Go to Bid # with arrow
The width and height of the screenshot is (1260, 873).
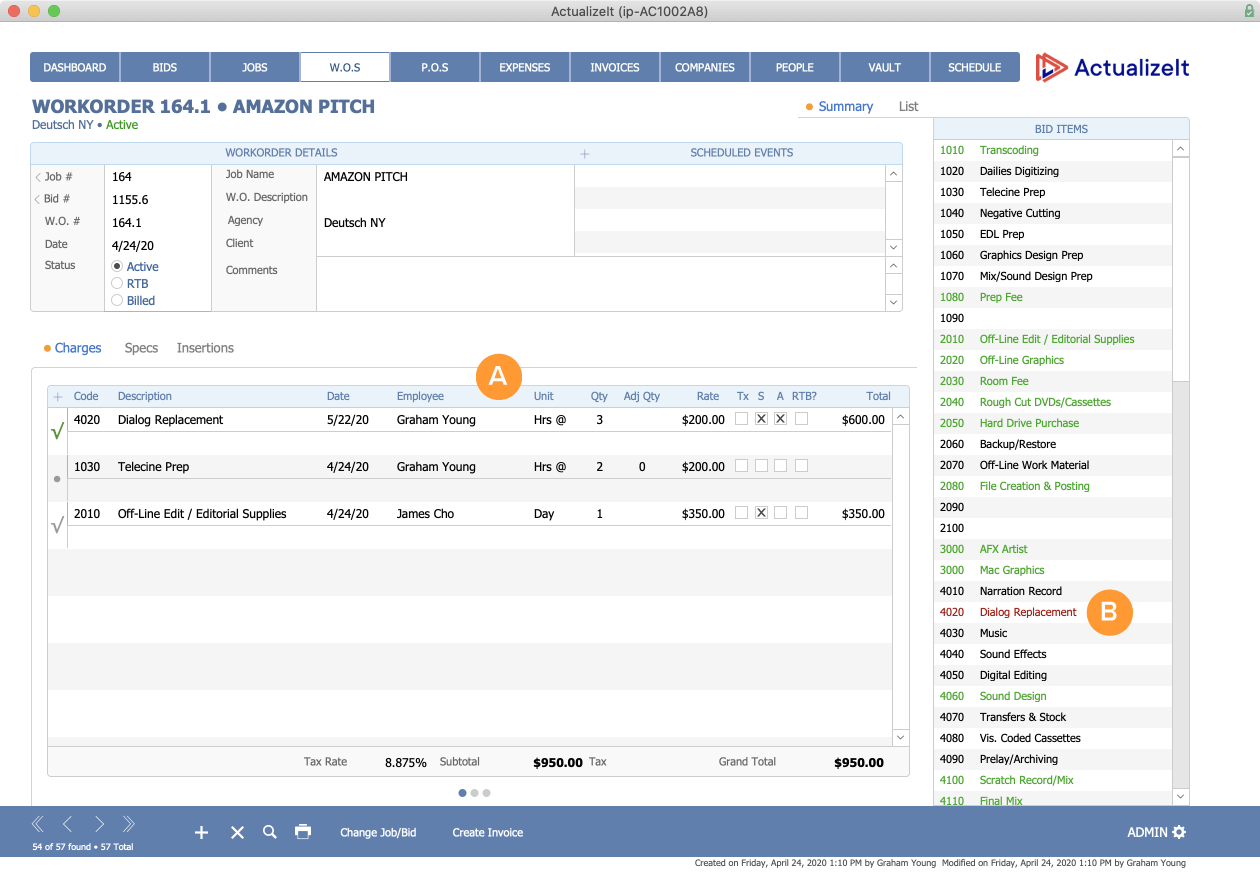(38, 199)
